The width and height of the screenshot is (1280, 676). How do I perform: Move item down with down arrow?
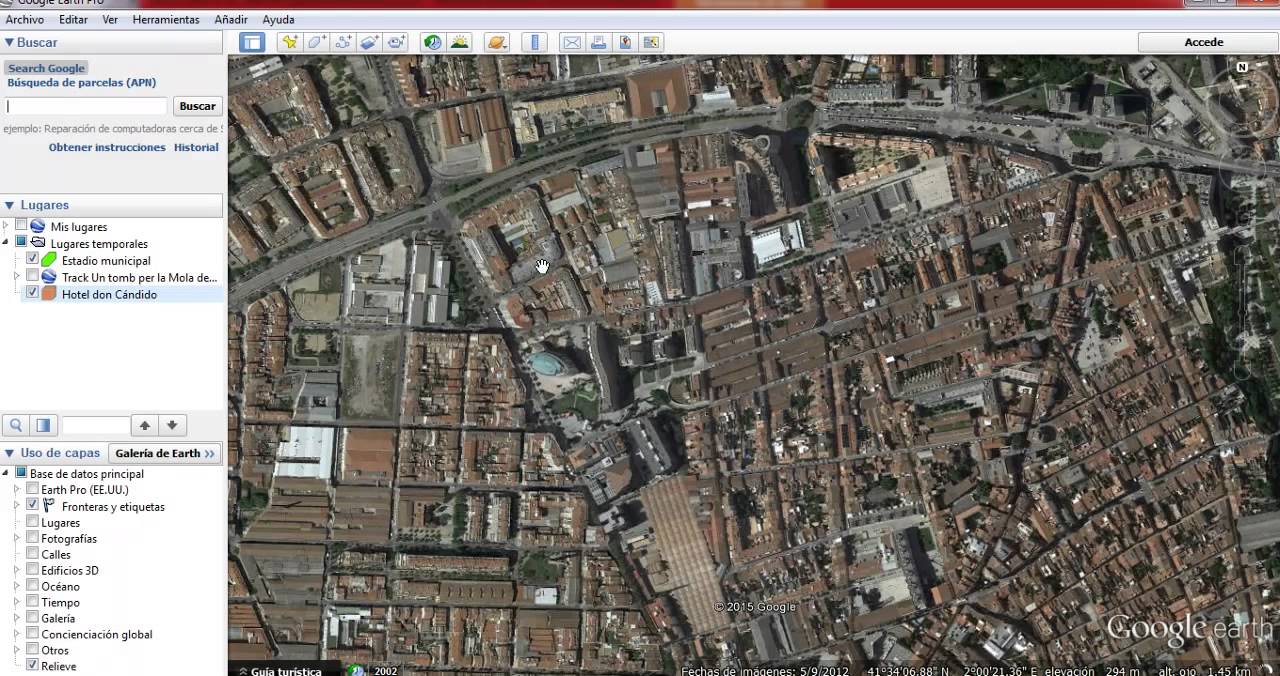[172, 425]
